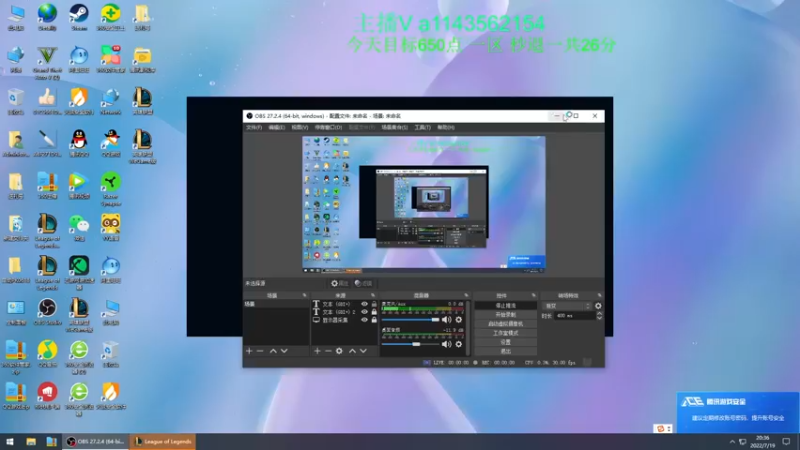Add a new scene with the plus icon

pos(249,351)
